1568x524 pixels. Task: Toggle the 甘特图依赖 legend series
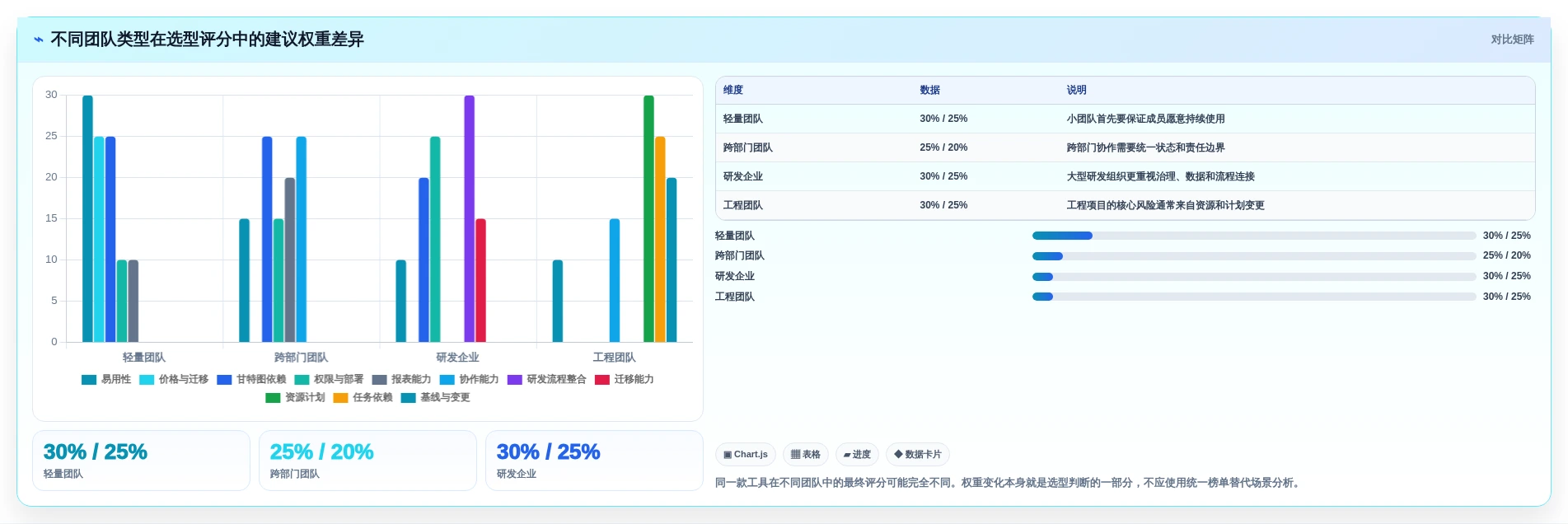point(251,380)
